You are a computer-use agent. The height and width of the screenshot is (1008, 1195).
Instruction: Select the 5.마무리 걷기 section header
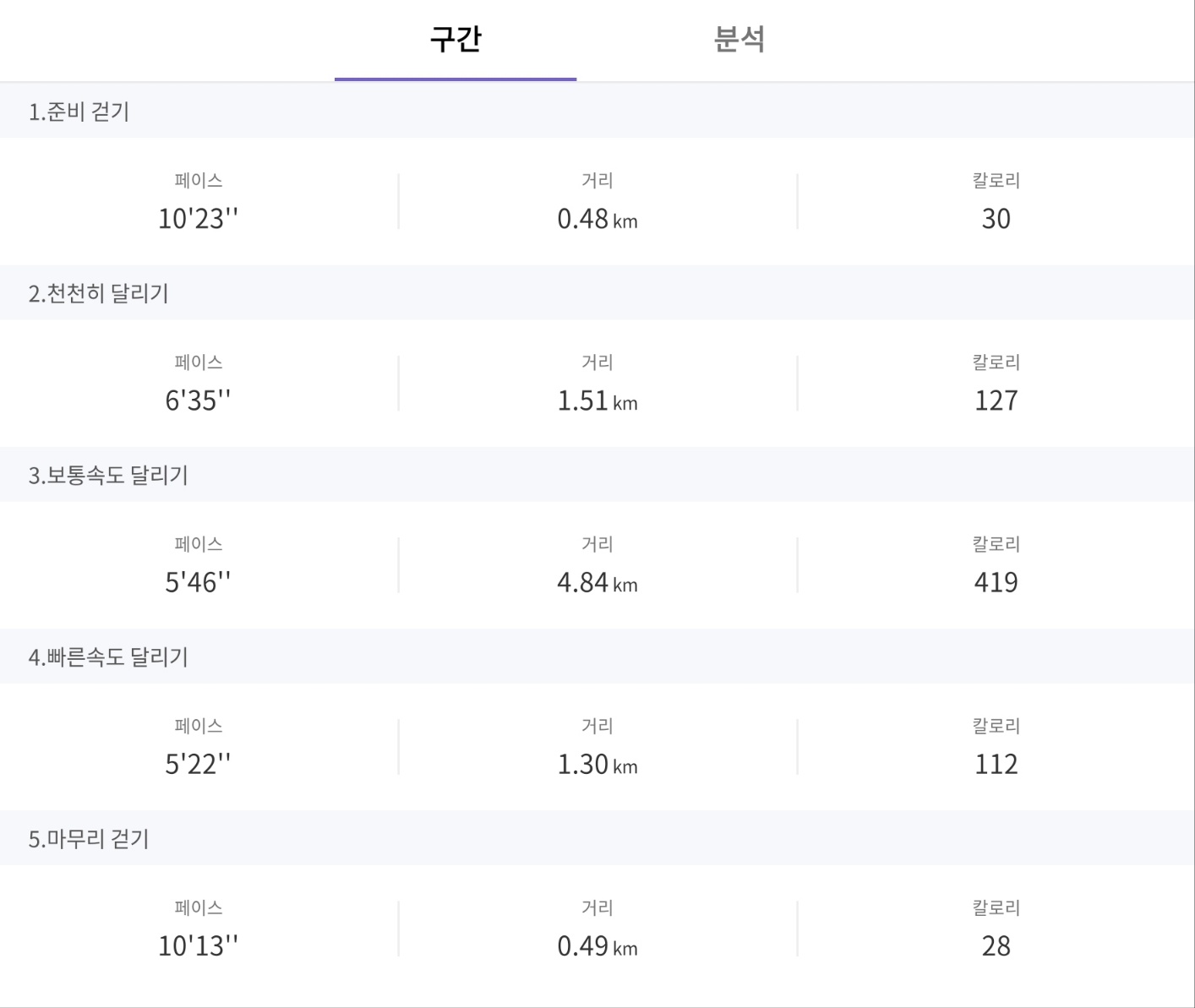(89, 839)
